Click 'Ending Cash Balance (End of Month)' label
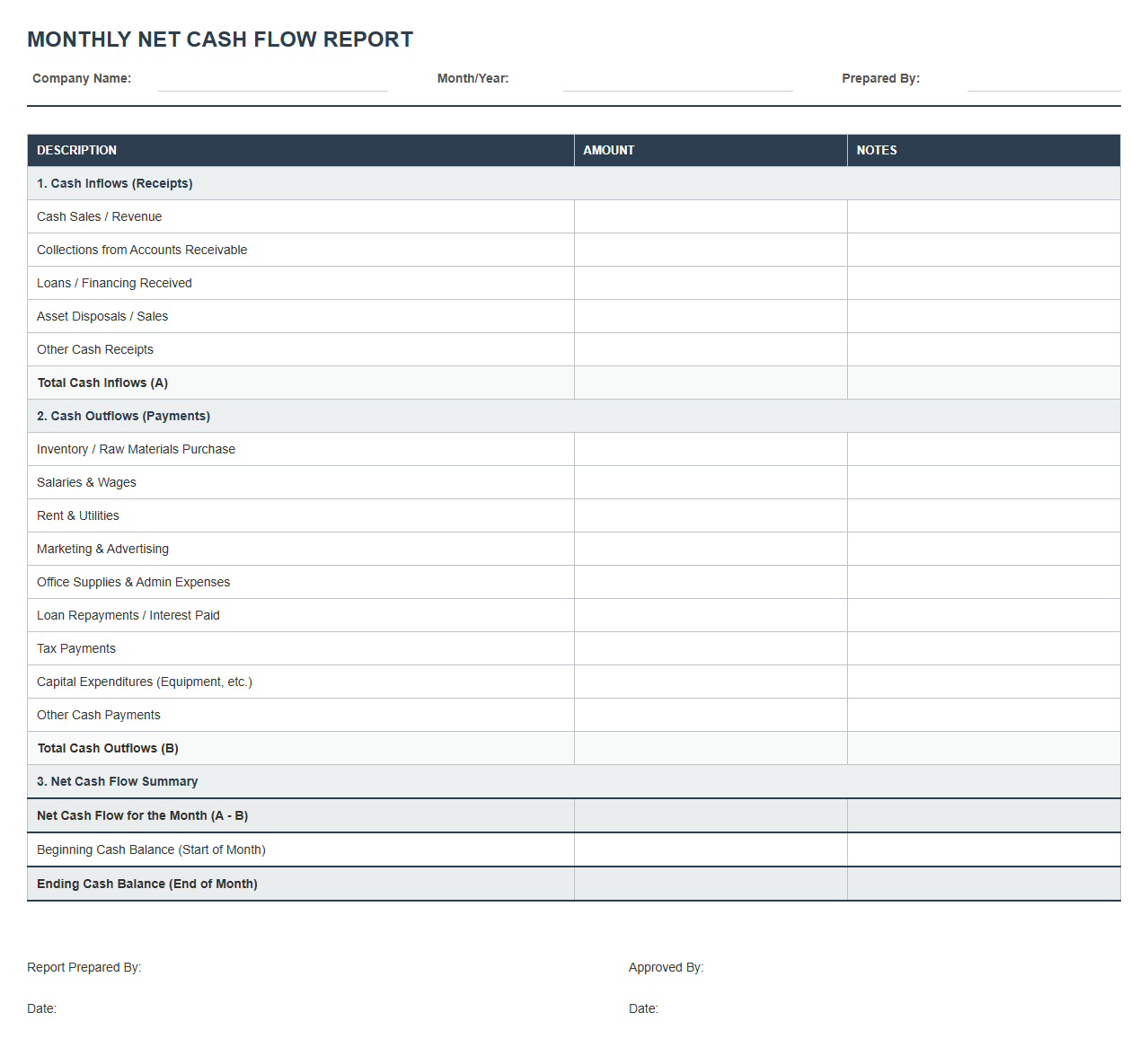Image resolution: width=1148 pixels, height=1056 pixels. tap(147, 884)
